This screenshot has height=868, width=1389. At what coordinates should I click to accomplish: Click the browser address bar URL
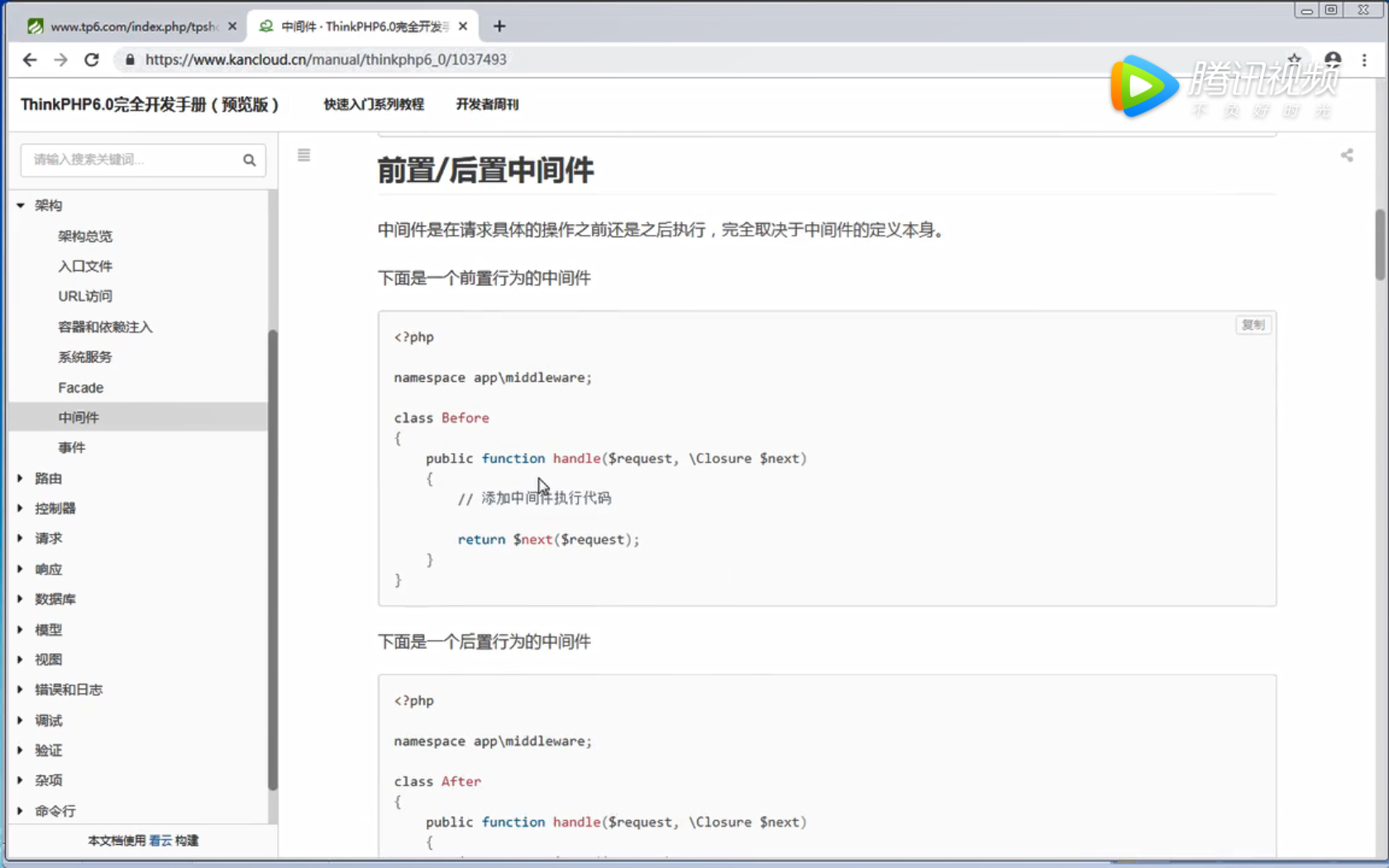point(326,60)
